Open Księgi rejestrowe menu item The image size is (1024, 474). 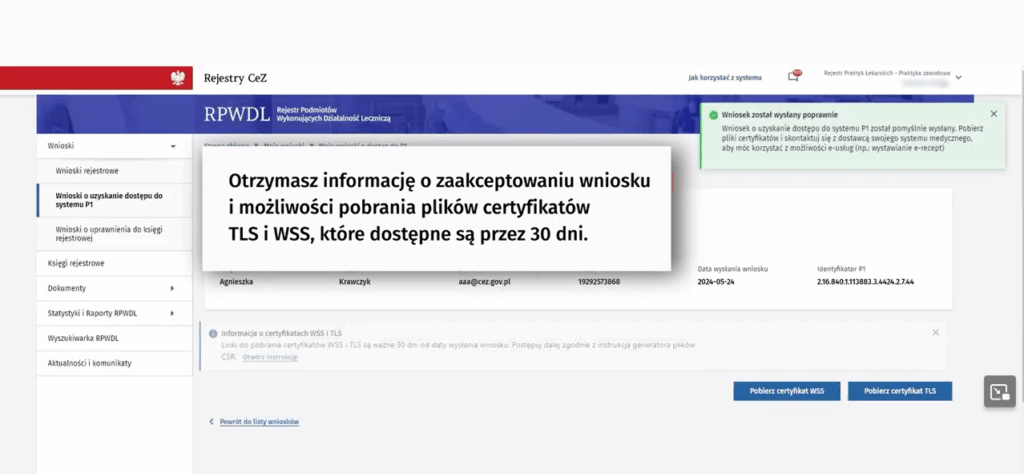tap(76, 264)
